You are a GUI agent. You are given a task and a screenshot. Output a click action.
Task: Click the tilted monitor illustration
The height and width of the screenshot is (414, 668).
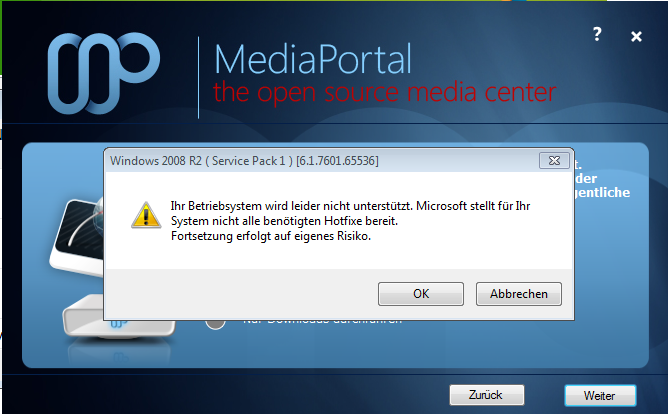point(78,237)
